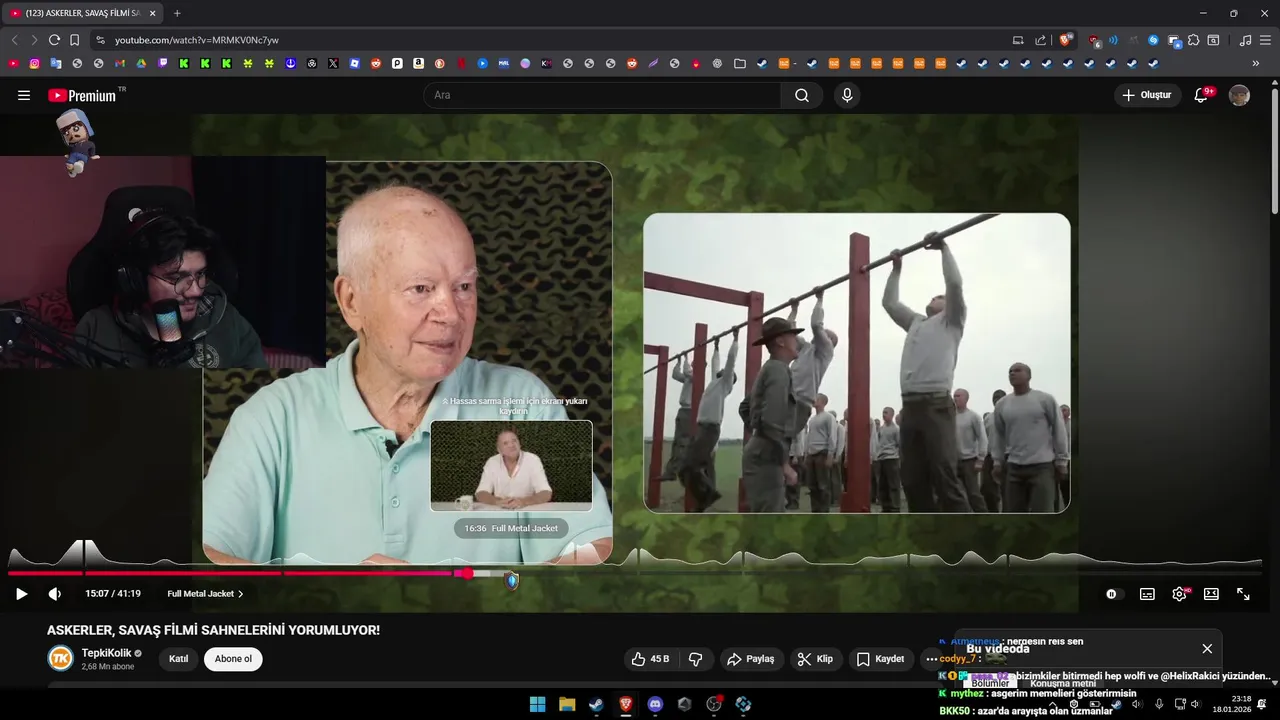Go back in browser history

14,40
